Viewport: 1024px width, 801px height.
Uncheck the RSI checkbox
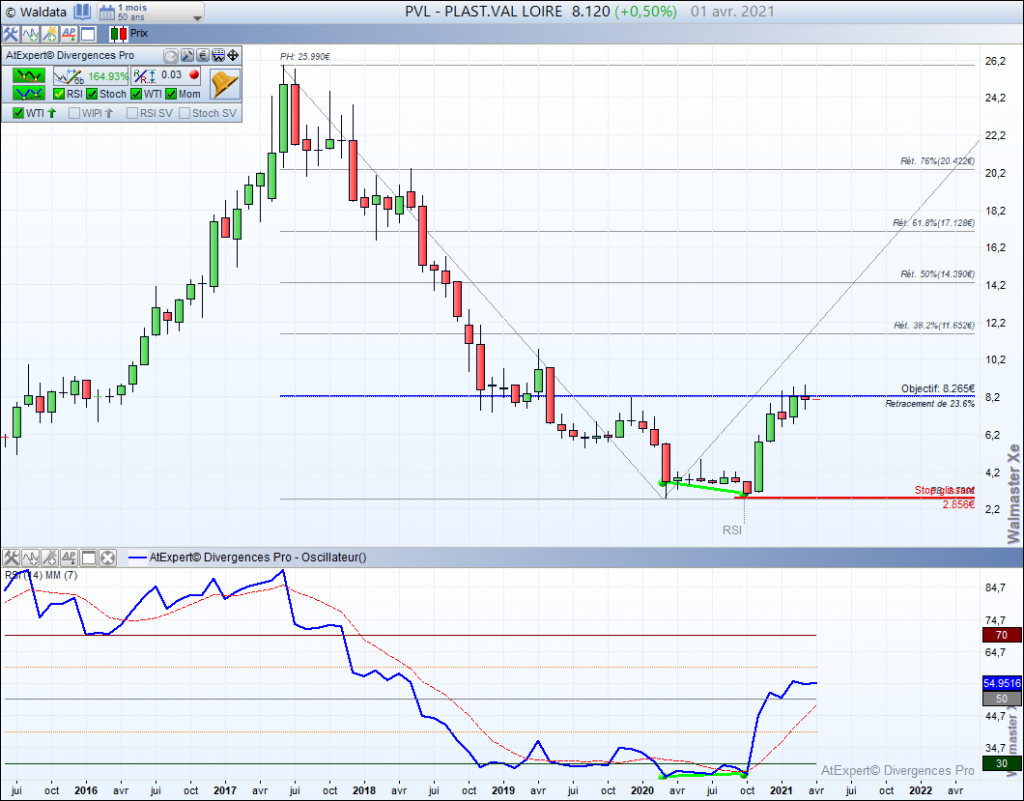click(x=58, y=92)
